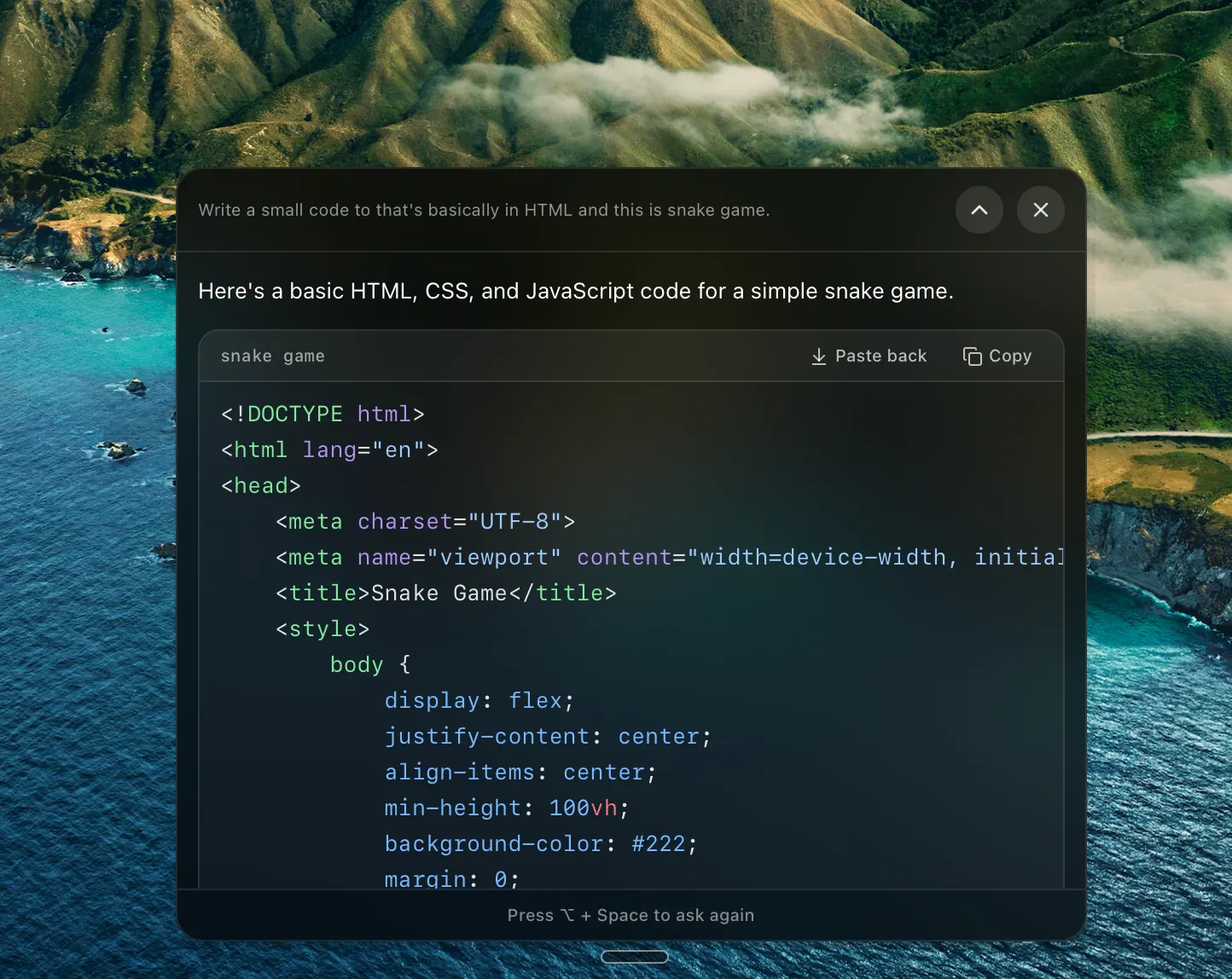Click the Paste back button
Image resolution: width=1232 pixels, height=979 pixels.
click(869, 356)
